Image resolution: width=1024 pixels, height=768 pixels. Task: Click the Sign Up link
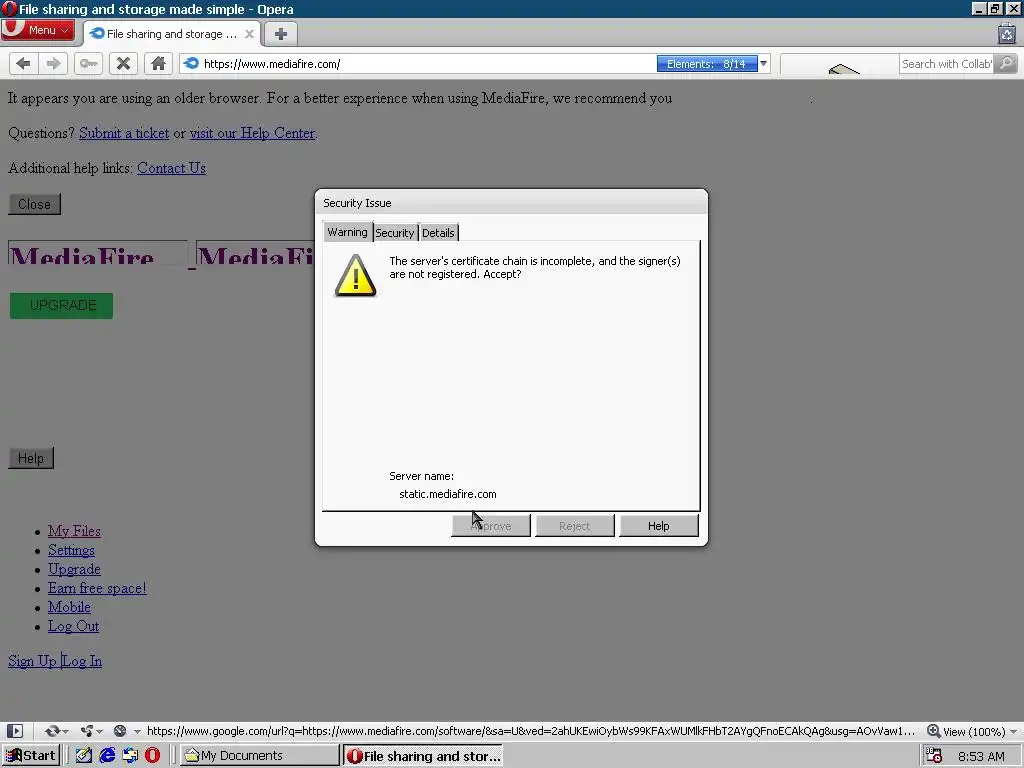pos(32,662)
